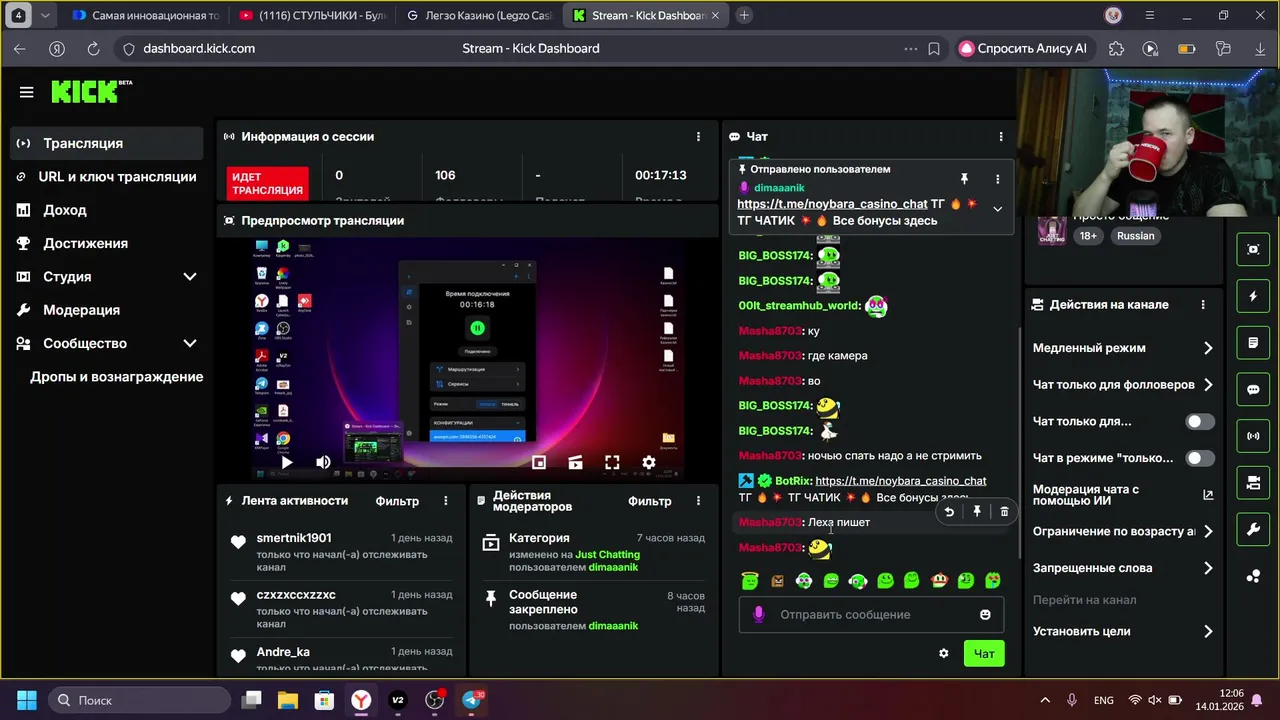Open Чат только для фолловеров settings

[x=1122, y=384]
